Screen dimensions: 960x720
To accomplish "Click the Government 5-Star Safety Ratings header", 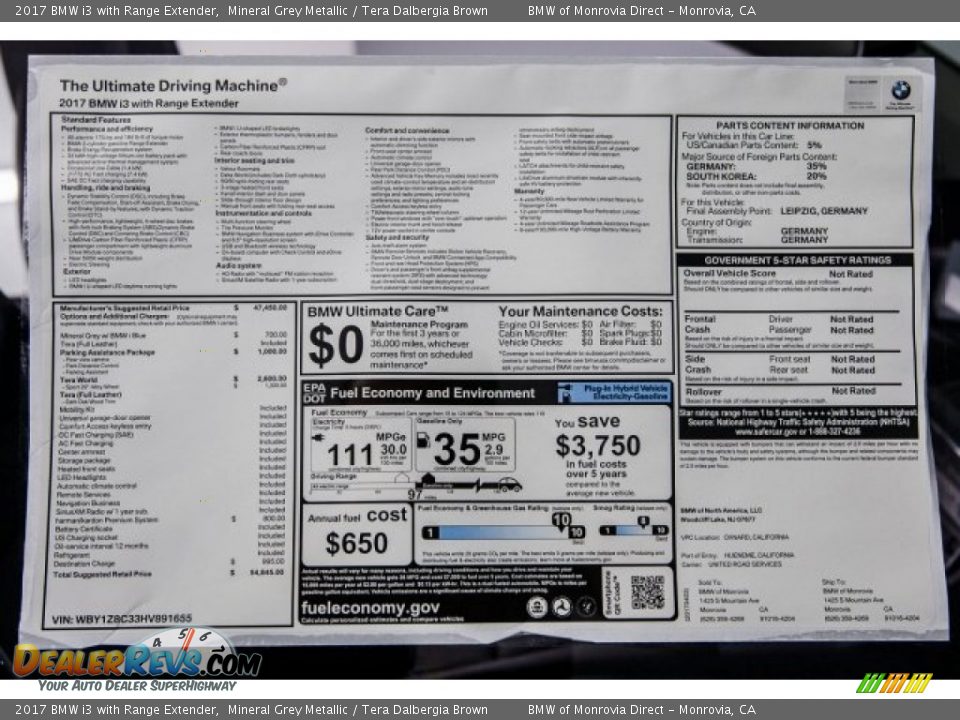I will coord(796,259).
